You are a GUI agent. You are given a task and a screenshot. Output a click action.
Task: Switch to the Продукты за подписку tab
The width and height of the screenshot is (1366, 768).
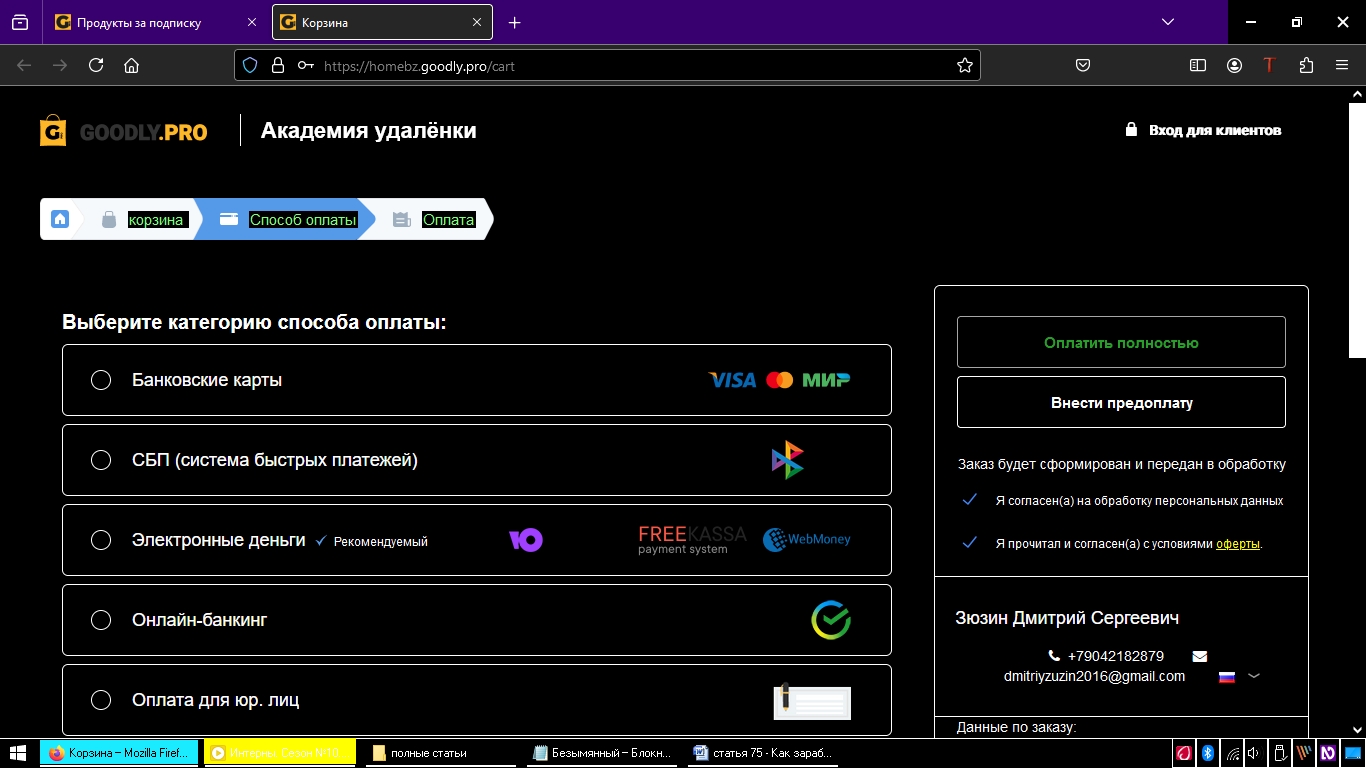point(157,22)
